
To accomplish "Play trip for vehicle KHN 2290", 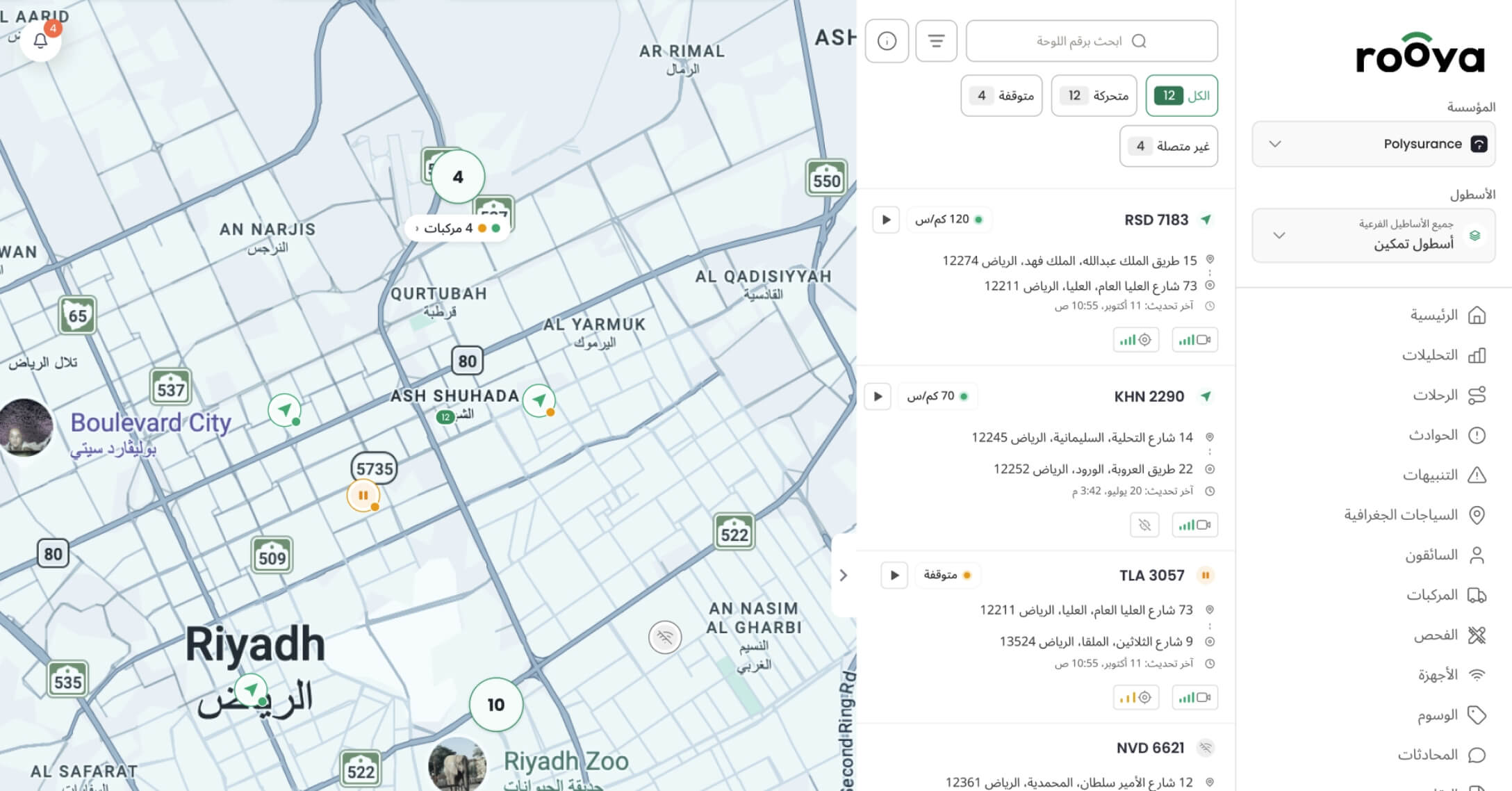I will 878,396.
